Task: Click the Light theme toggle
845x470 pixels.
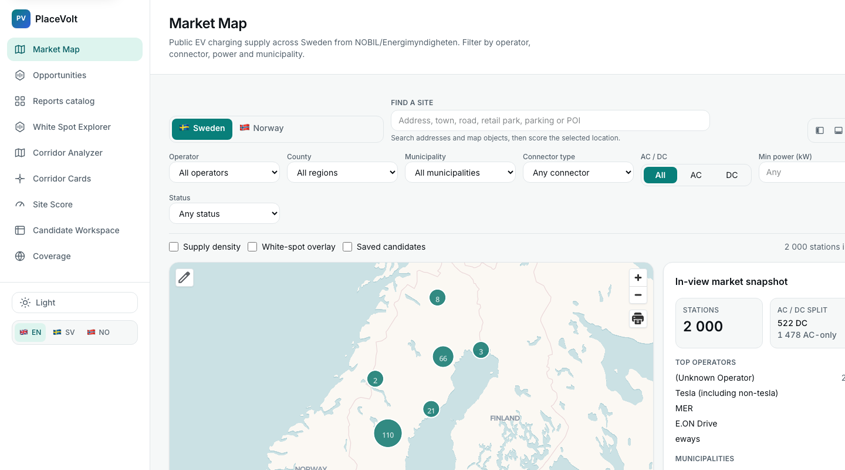Action: 75,302
